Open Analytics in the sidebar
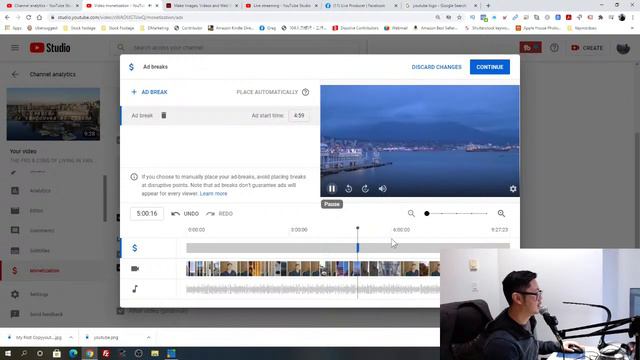The image size is (640, 360). point(40,191)
